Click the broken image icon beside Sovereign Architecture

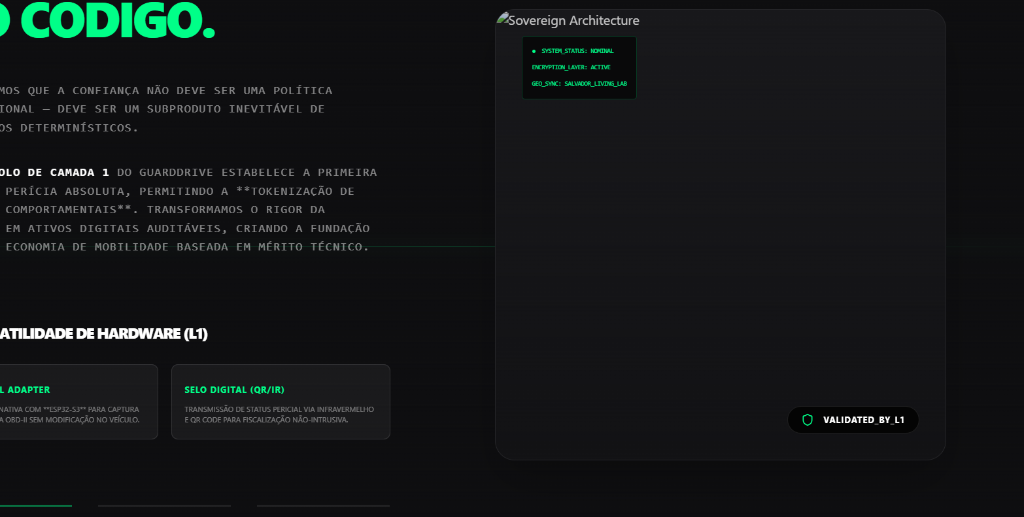point(502,18)
